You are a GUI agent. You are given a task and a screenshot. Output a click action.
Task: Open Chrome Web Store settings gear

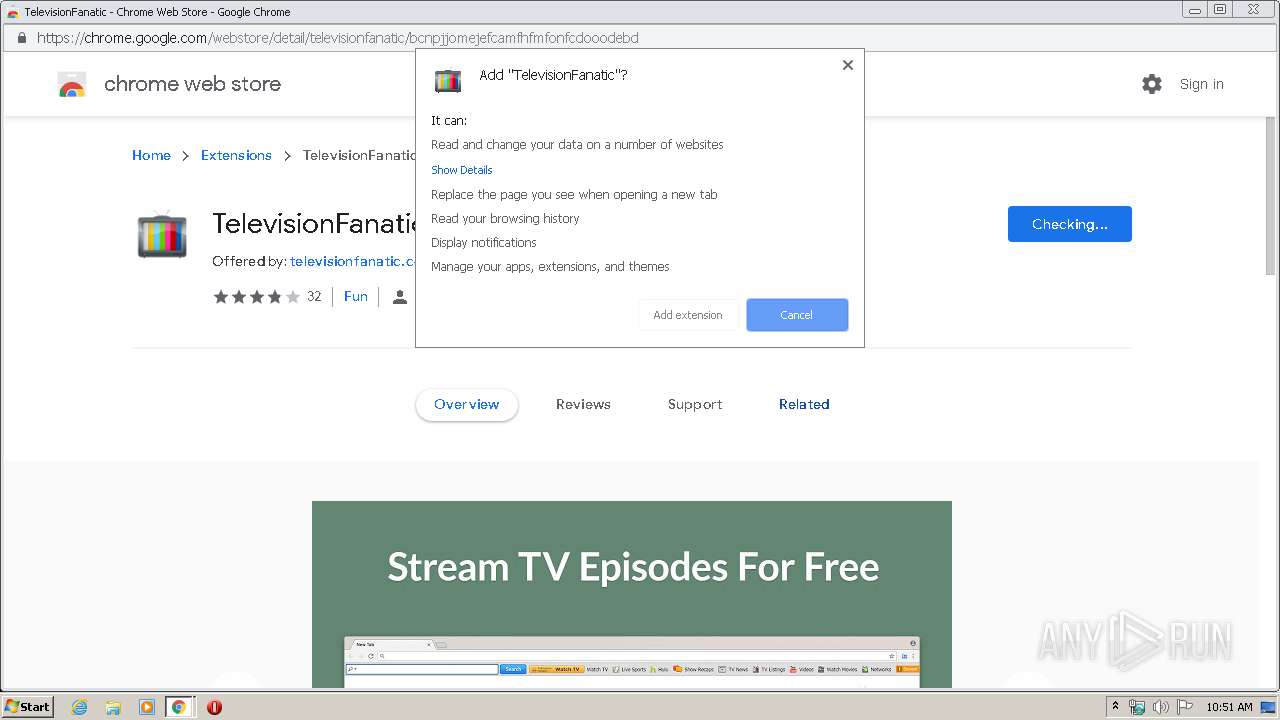pyautogui.click(x=1152, y=84)
